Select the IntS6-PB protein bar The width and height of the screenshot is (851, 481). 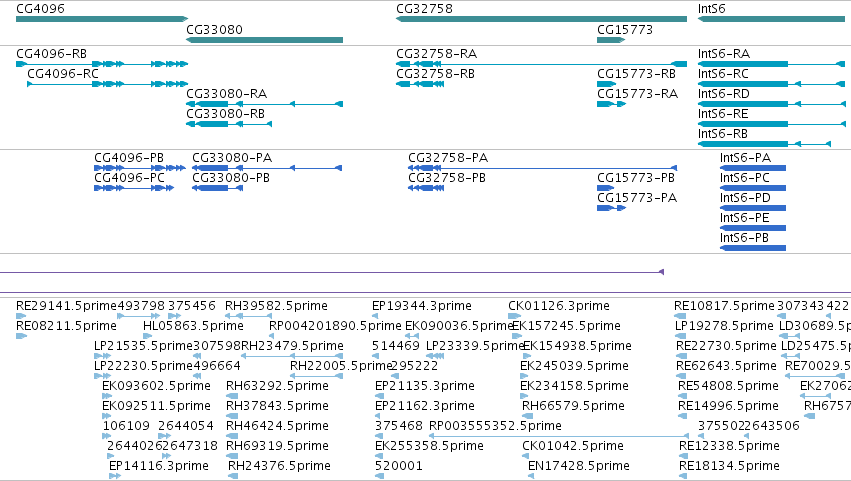click(x=753, y=249)
